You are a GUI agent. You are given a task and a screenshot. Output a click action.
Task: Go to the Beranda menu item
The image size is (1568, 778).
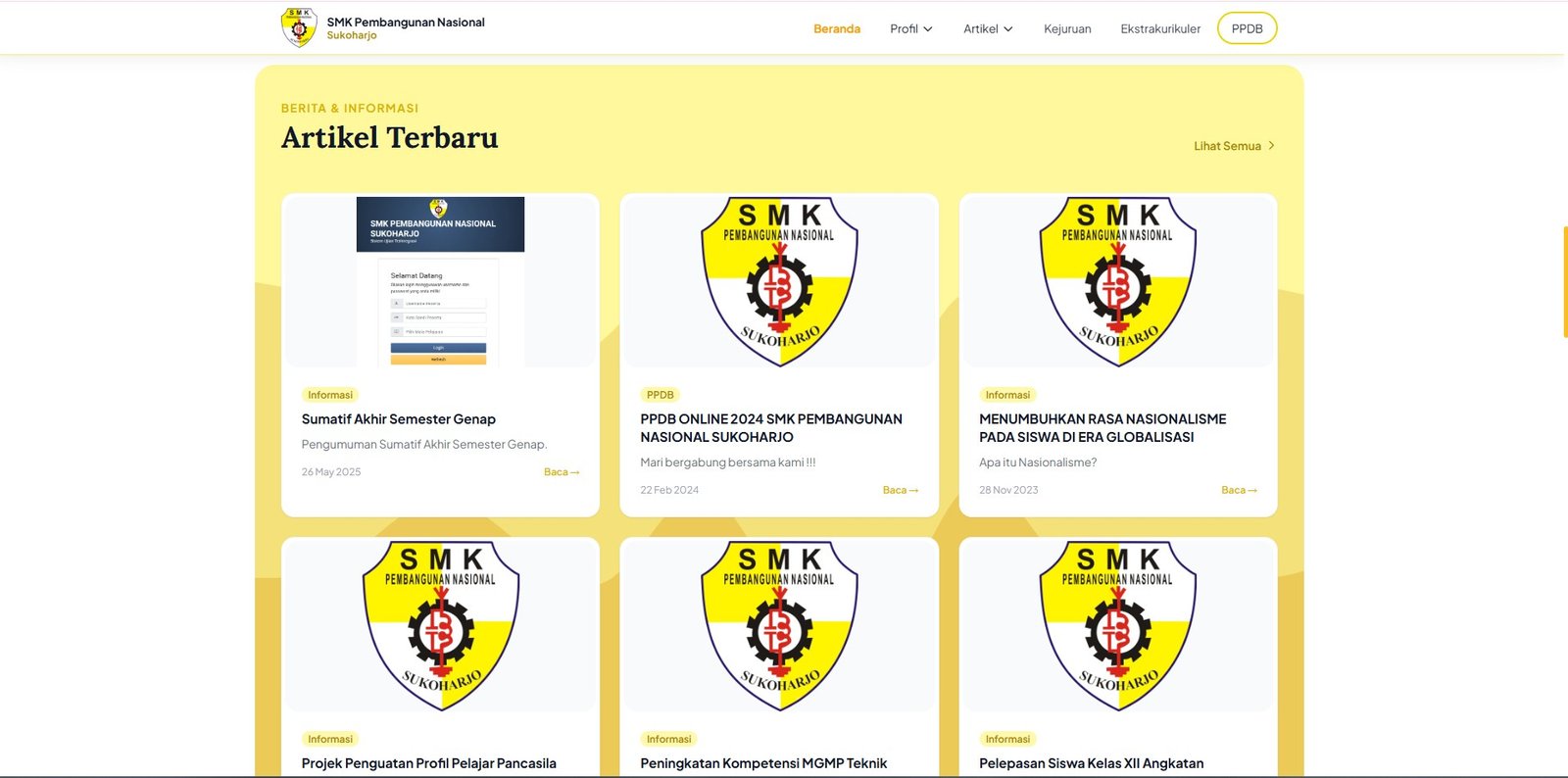pyautogui.click(x=837, y=28)
